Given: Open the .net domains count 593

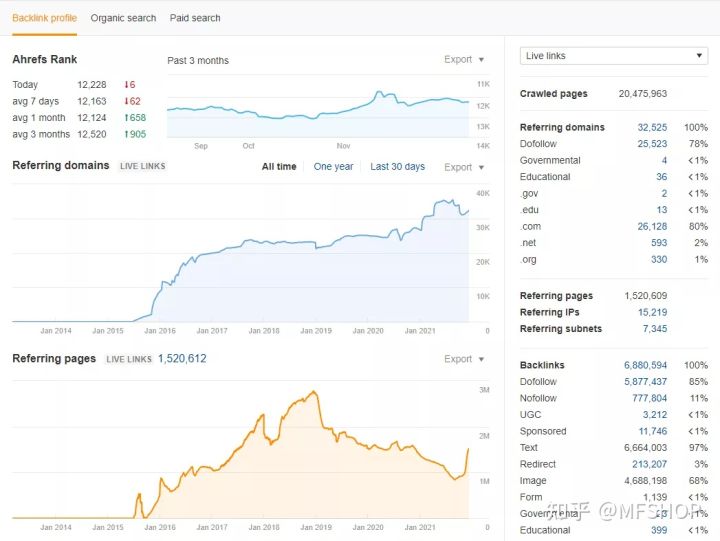Looking at the screenshot, I should 659,243.
